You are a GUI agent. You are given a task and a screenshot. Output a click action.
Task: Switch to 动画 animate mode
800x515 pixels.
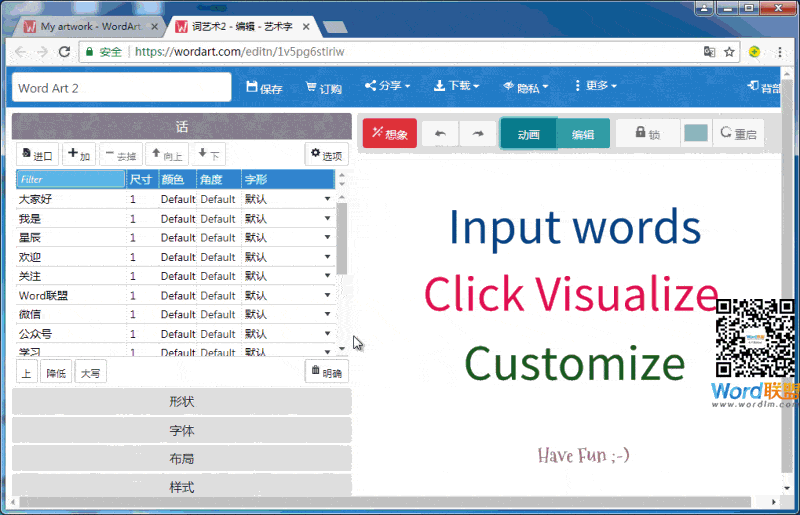pyautogui.click(x=528, y=134)
